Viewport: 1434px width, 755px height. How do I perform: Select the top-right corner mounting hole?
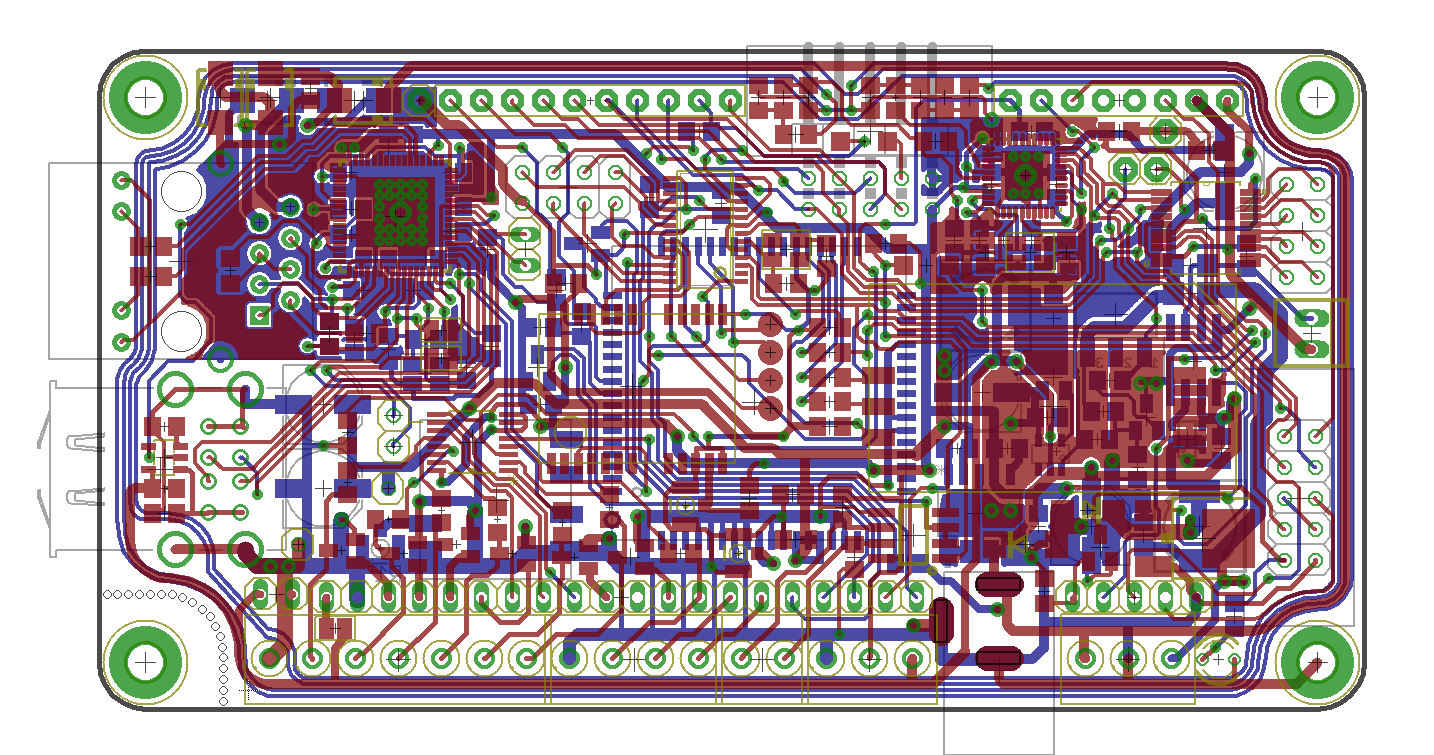point(1317,97)
